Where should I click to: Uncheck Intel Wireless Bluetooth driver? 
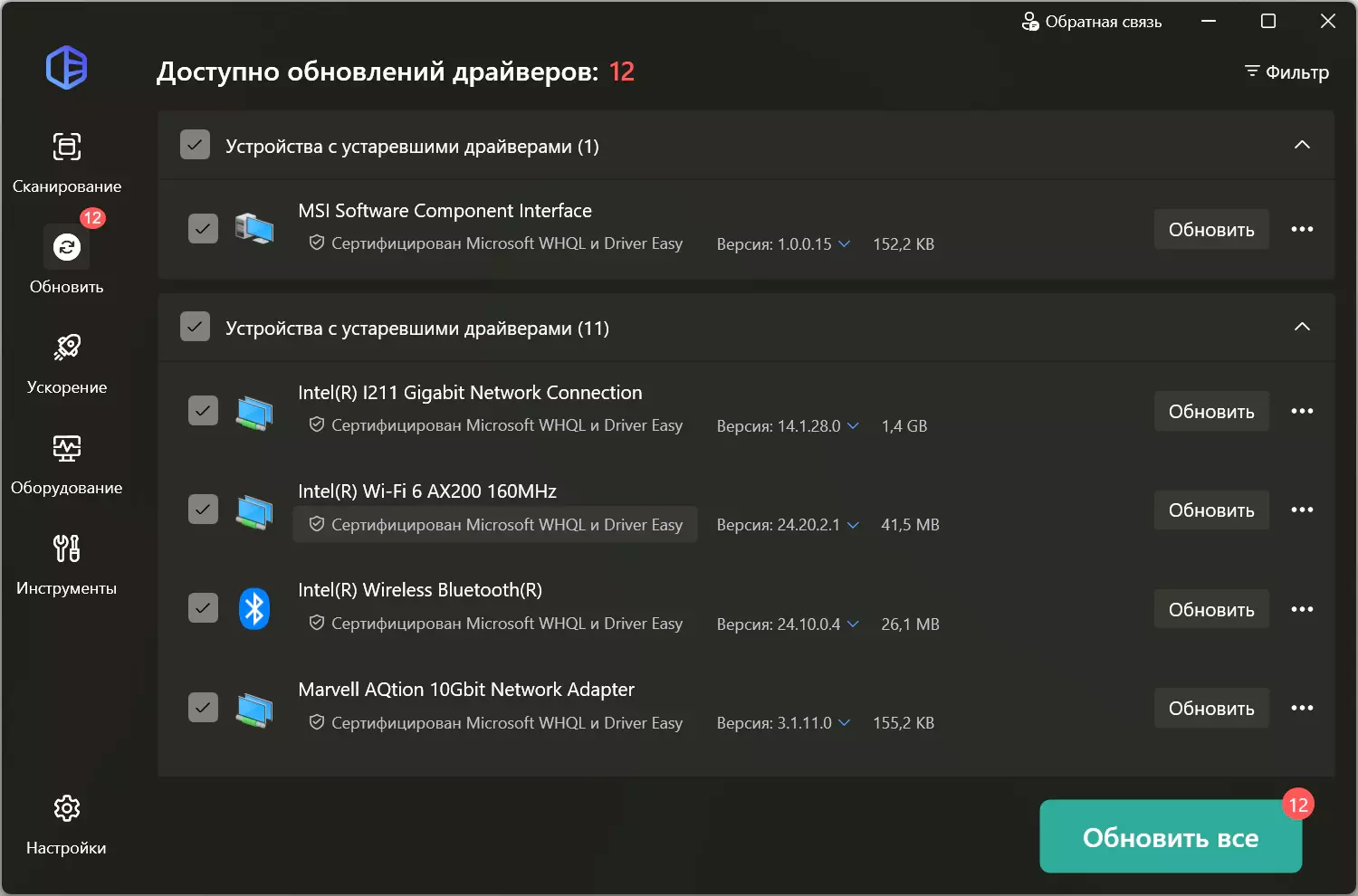pyautogui.click(x=203, y=608)
